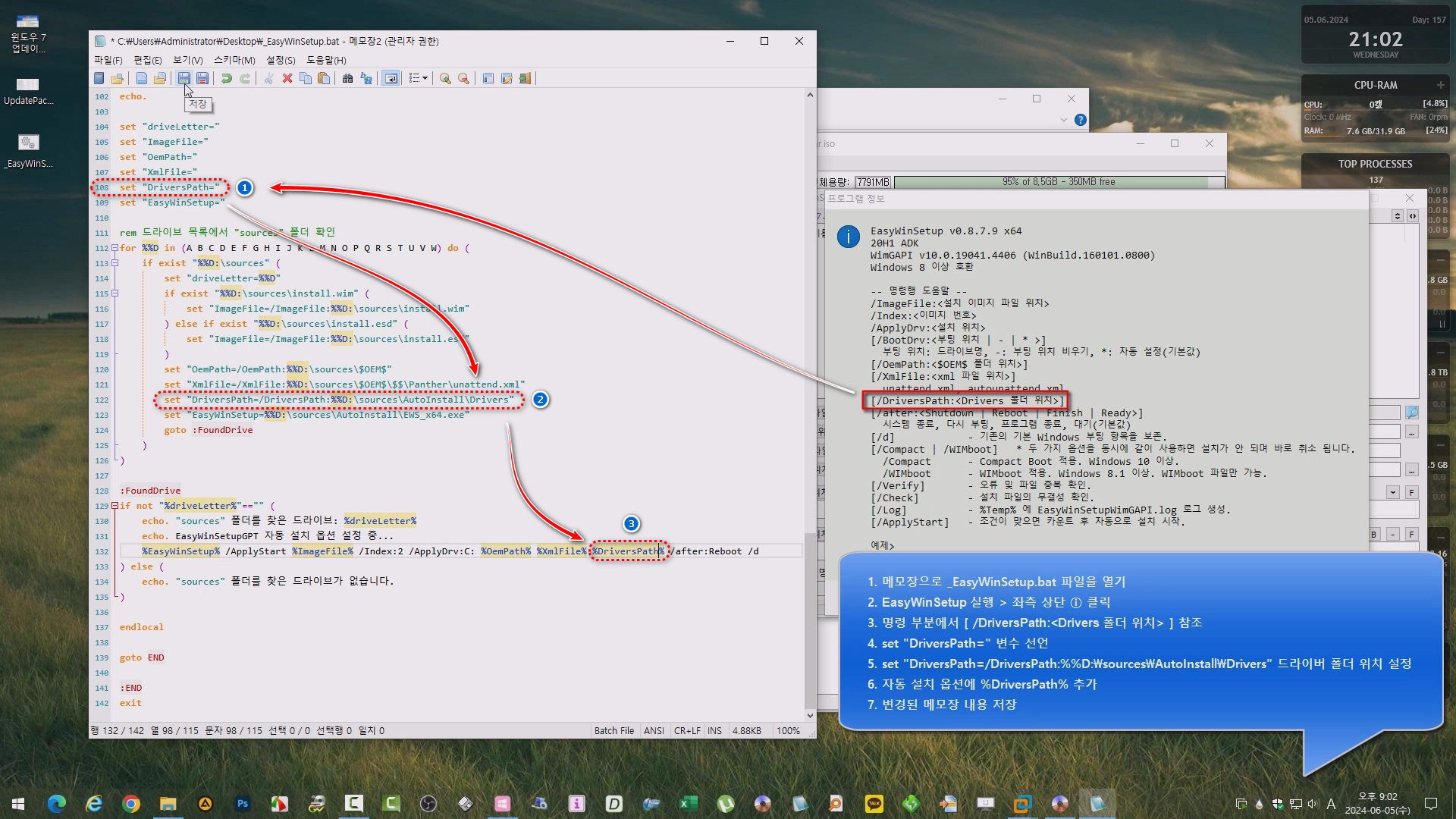Collapse the for loop fold at line 112
Viewport: 1456px width, 819px height.
pos(115,248)
